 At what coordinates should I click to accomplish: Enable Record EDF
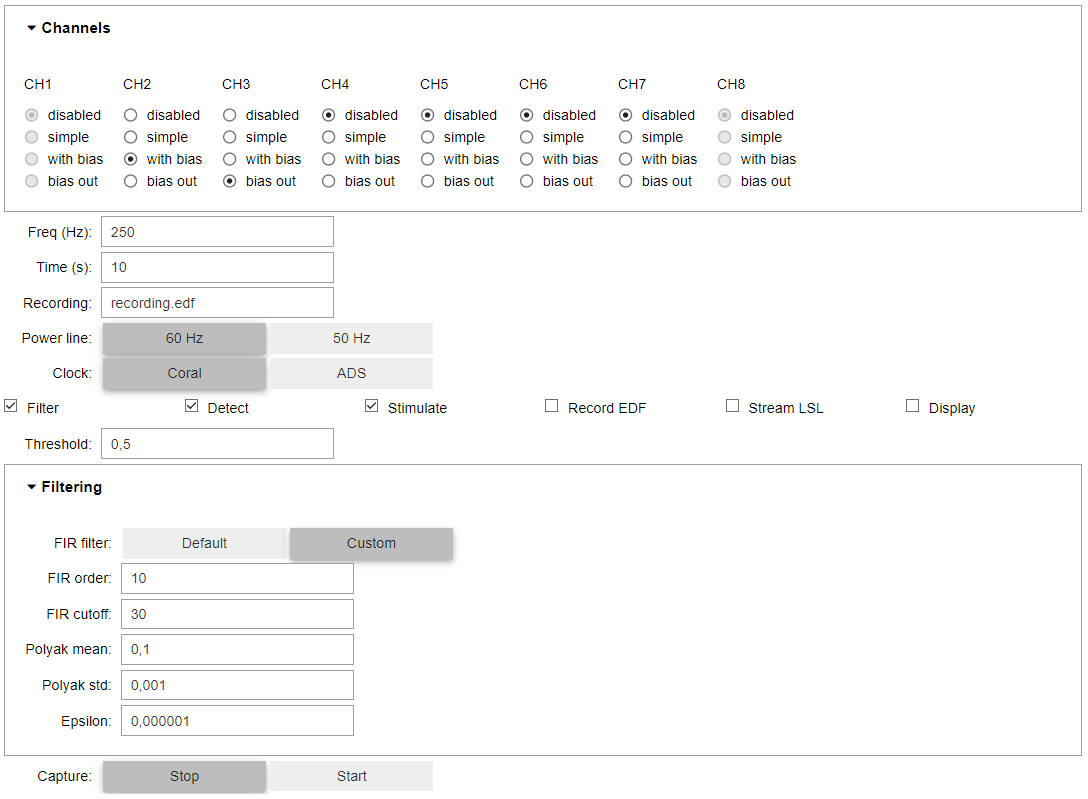(x=551, y=405)
